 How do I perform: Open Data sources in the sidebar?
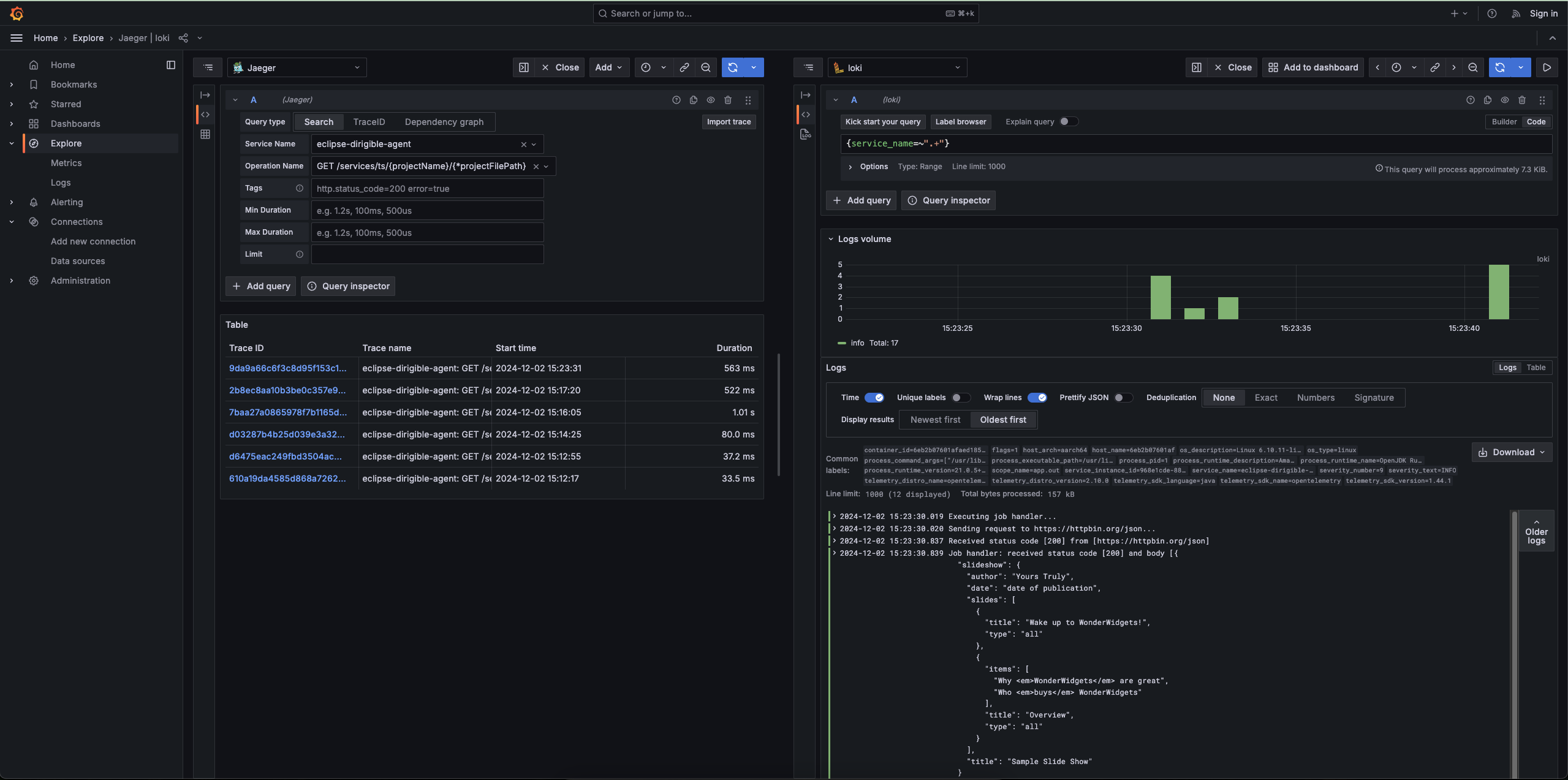tap(78, 261)
